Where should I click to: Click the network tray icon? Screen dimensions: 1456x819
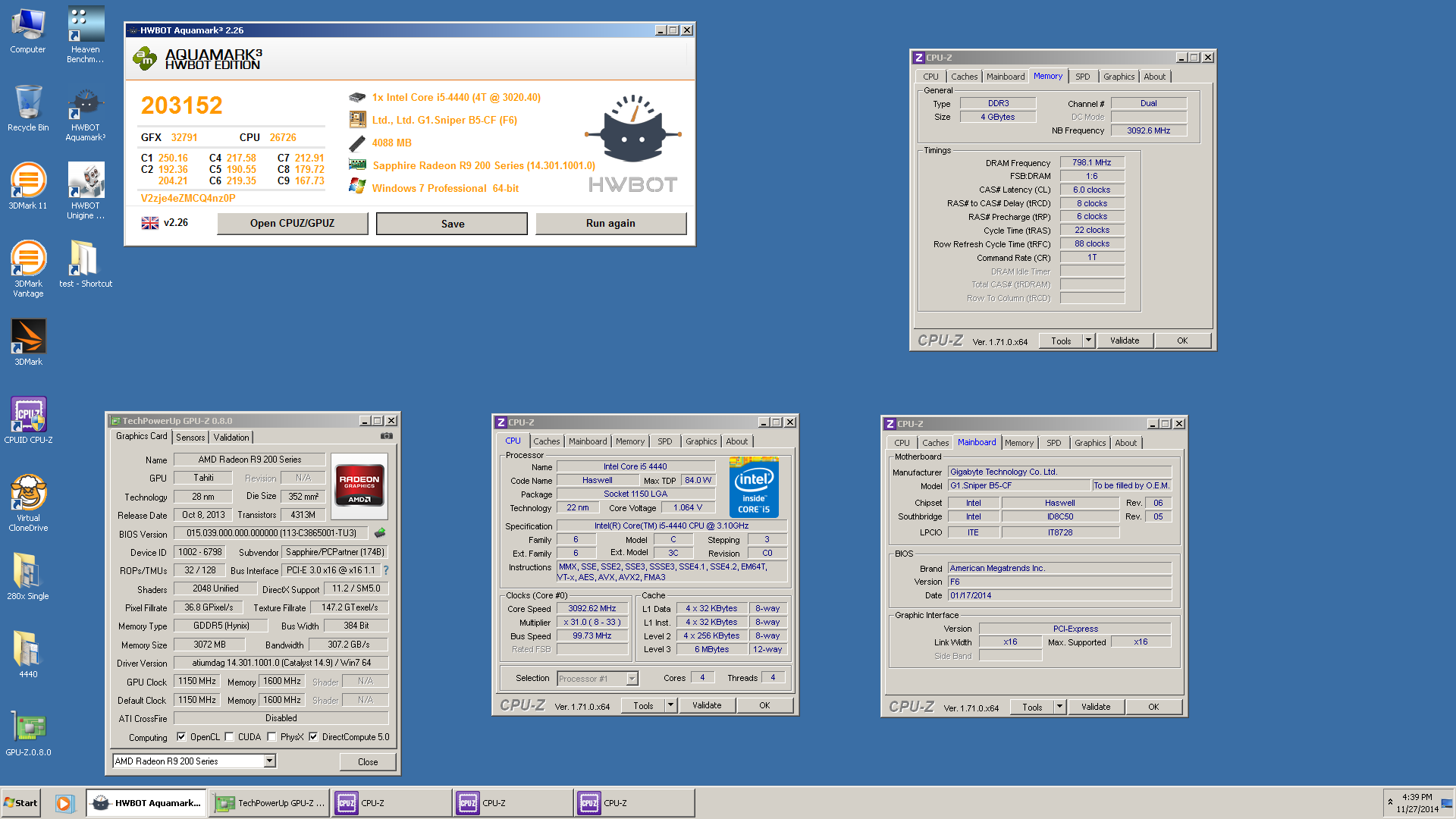pos(1447,803)
